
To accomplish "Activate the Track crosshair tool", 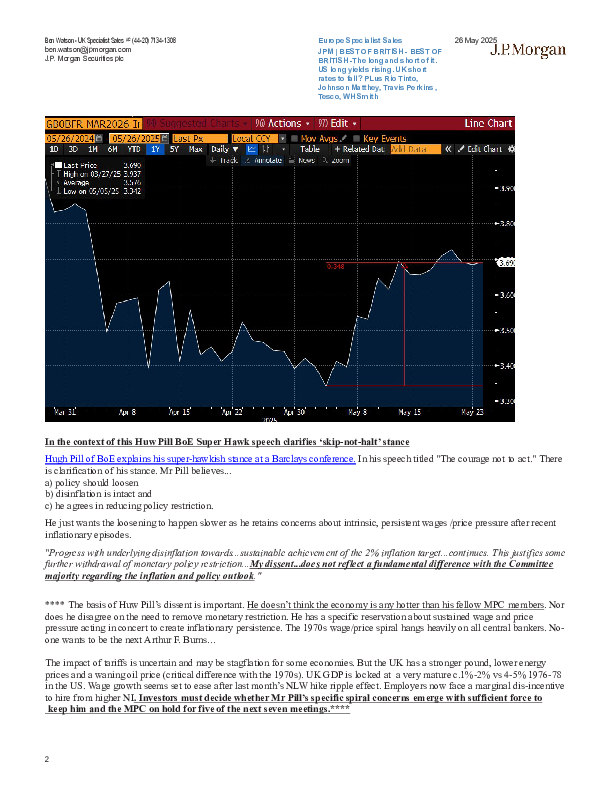I will pyautogui.click(x=224, y=160).
